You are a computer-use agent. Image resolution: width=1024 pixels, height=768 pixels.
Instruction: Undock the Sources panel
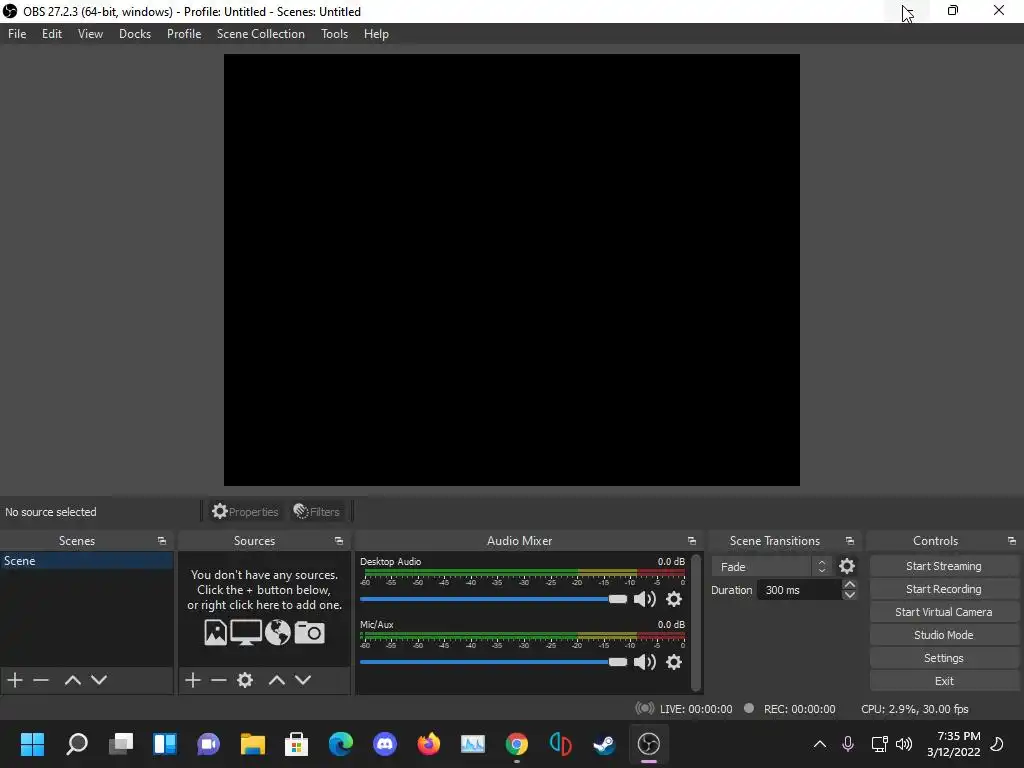pos(339,541)
